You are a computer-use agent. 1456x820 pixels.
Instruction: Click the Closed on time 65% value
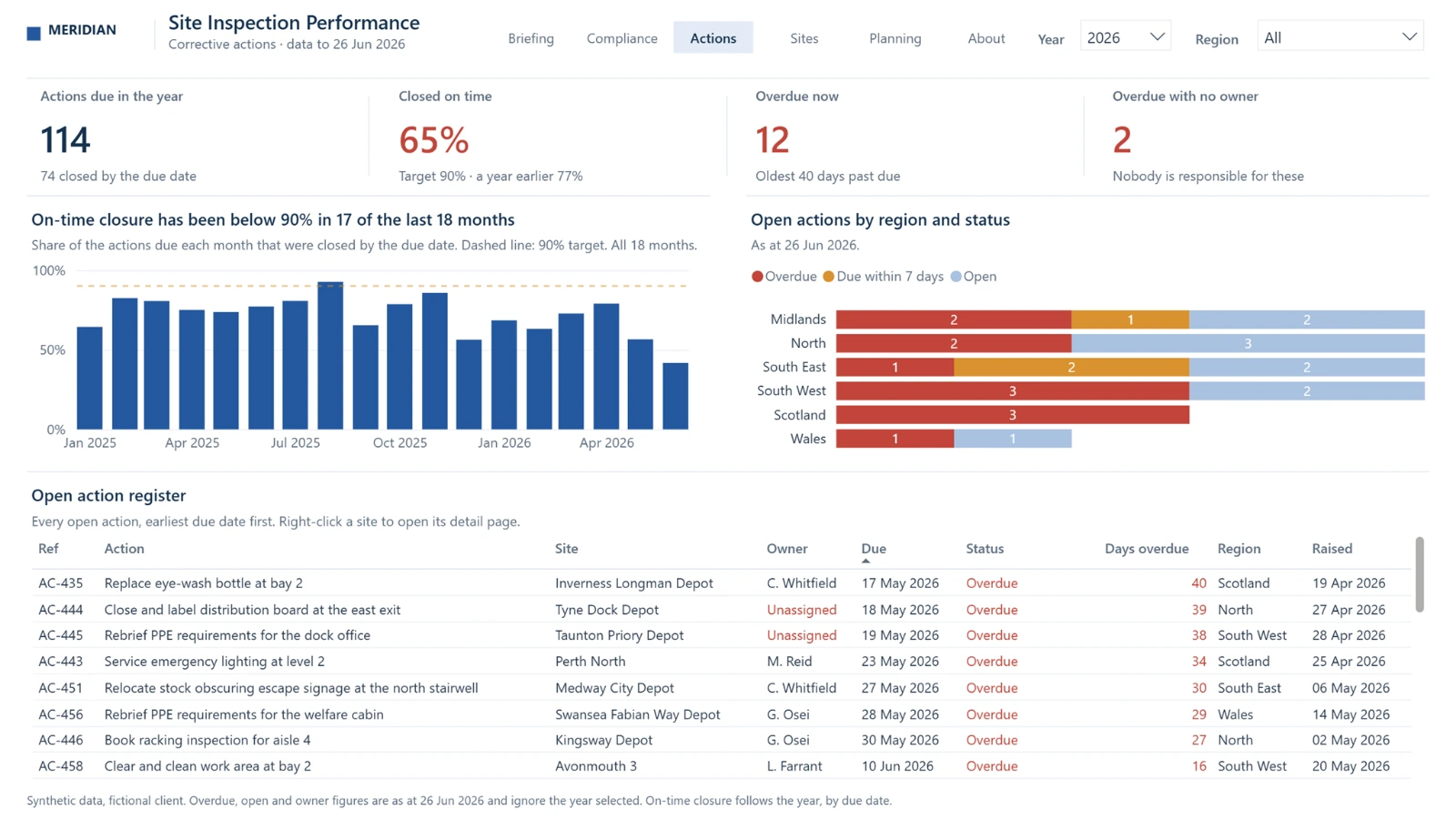434,140
